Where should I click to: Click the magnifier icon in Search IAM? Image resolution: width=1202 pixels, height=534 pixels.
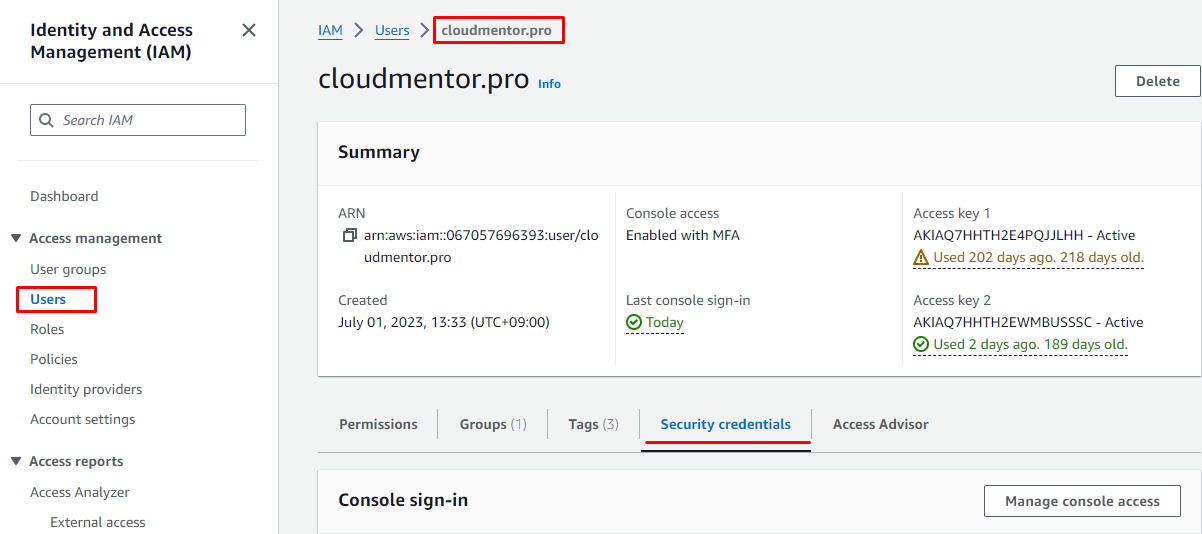[x=46, y=120]
